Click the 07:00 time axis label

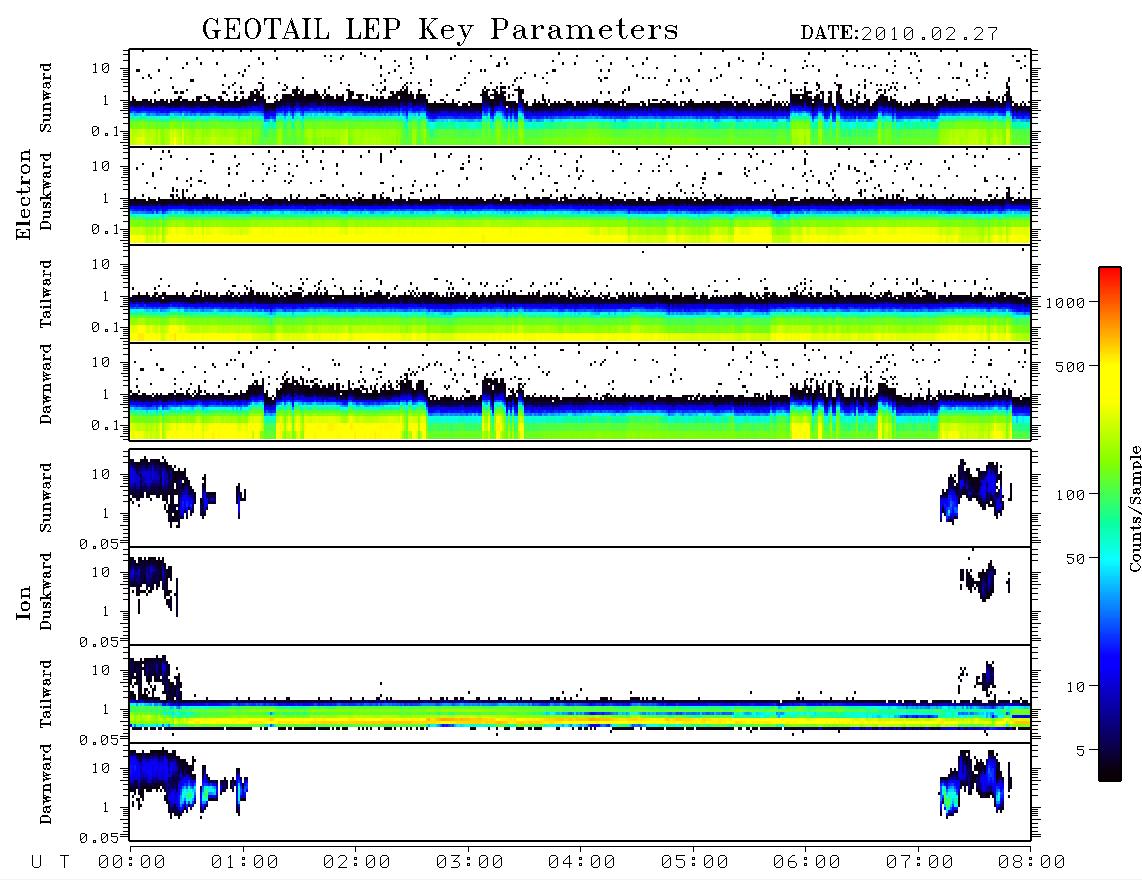pos(920,863)
